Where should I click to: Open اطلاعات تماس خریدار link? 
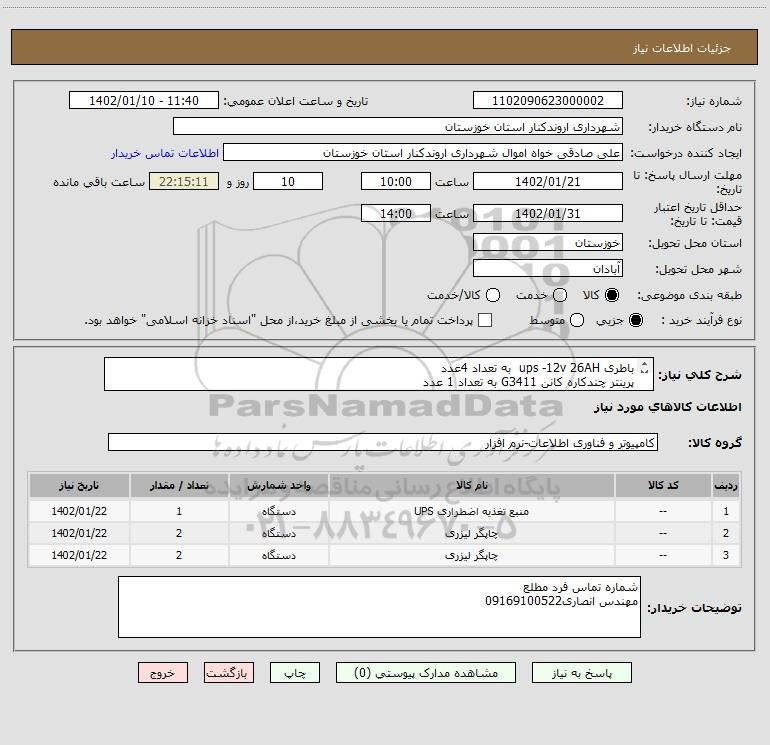(x=165, y=153)
